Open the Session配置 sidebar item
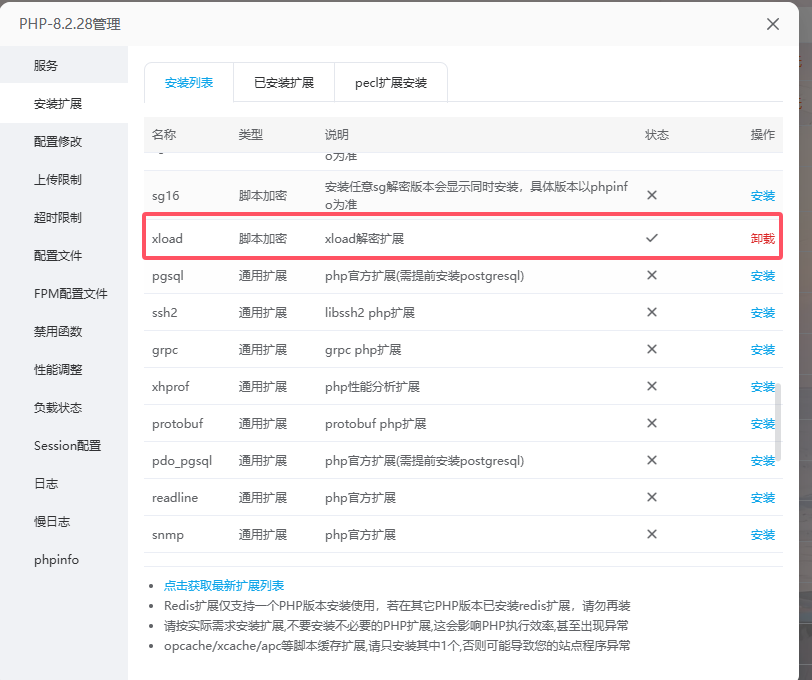The image size is (812, 680). tap(67, 446)
